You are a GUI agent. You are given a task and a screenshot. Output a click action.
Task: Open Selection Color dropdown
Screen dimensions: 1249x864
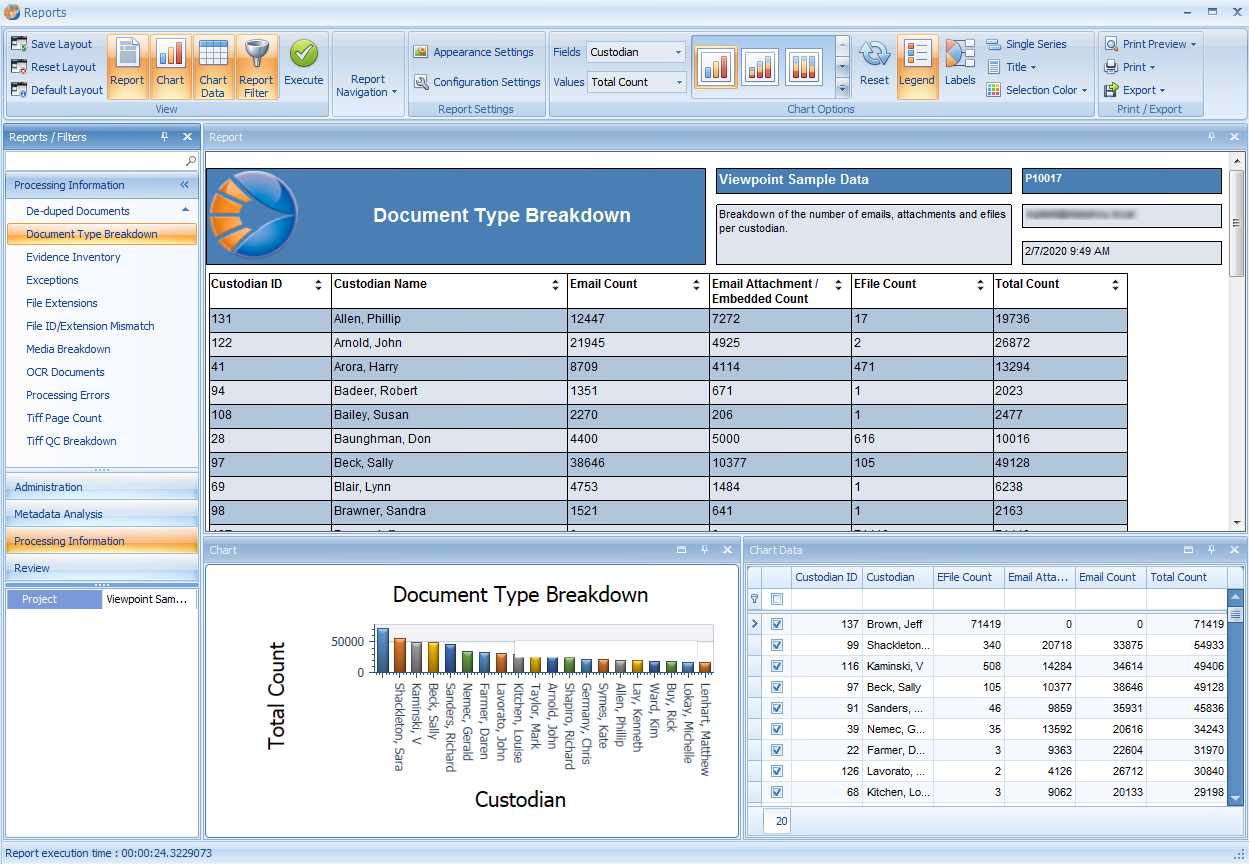pos(1037,90)
